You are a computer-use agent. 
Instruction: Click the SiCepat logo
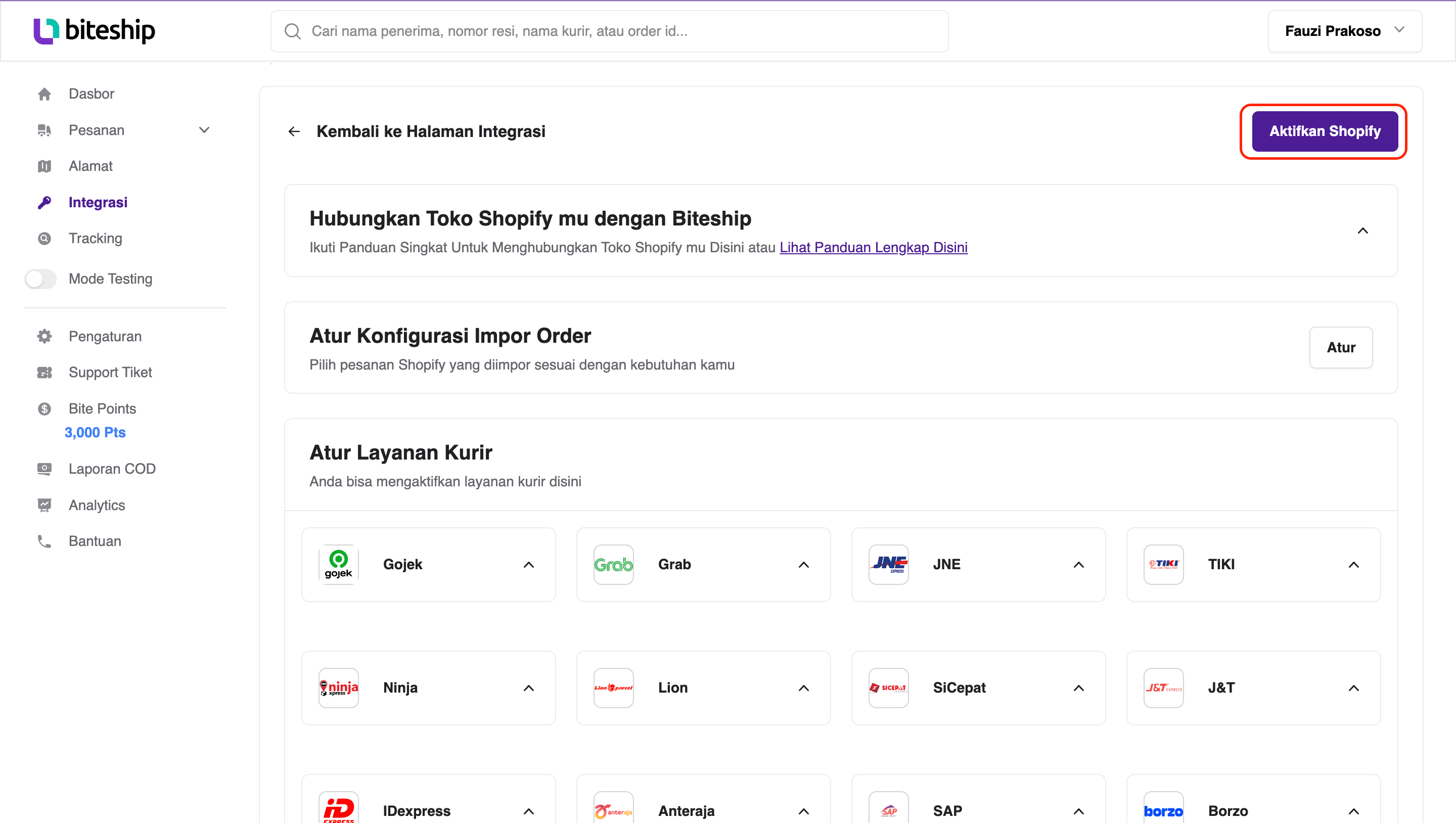(889, 688)
